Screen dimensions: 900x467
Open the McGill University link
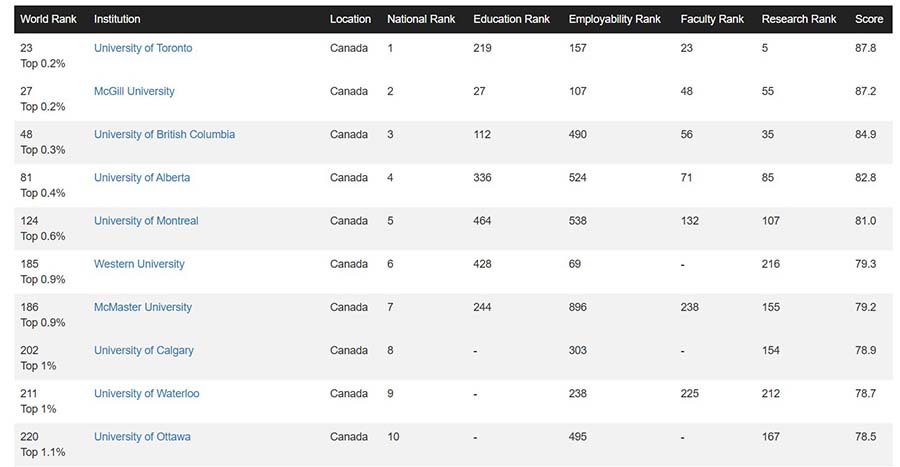click(x=134, y=91)
